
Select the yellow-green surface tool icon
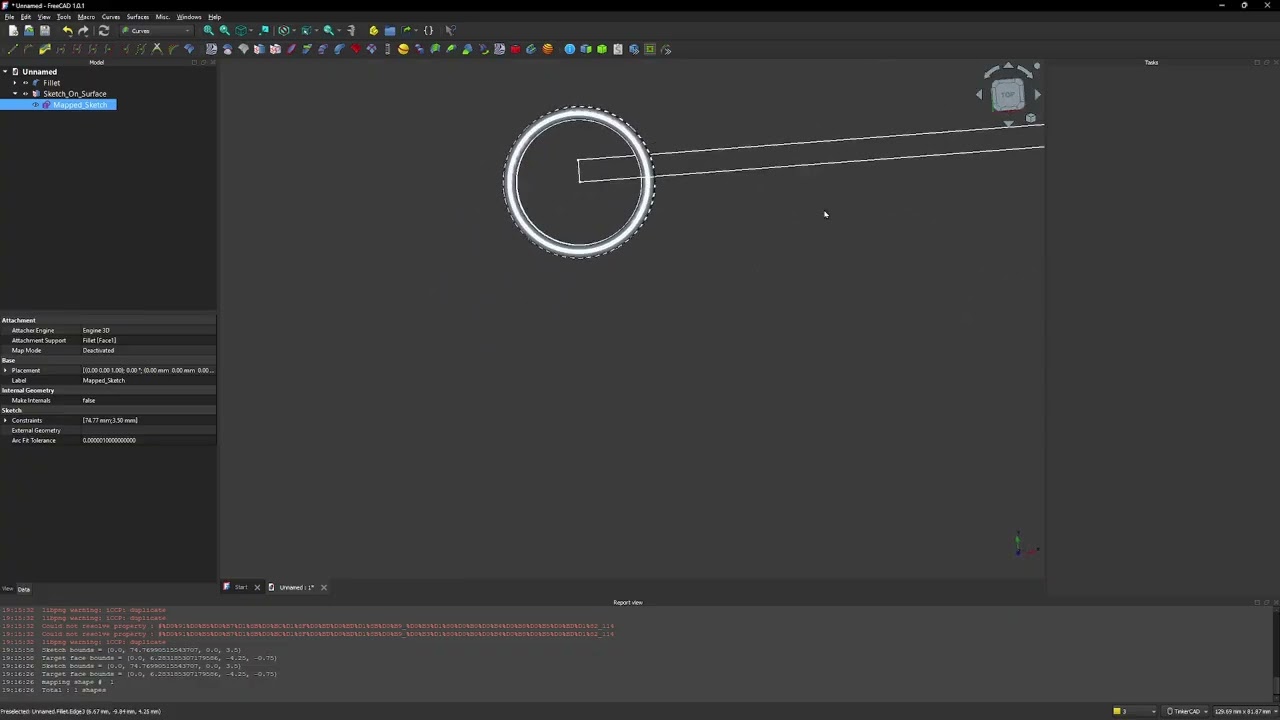point(45,49)
